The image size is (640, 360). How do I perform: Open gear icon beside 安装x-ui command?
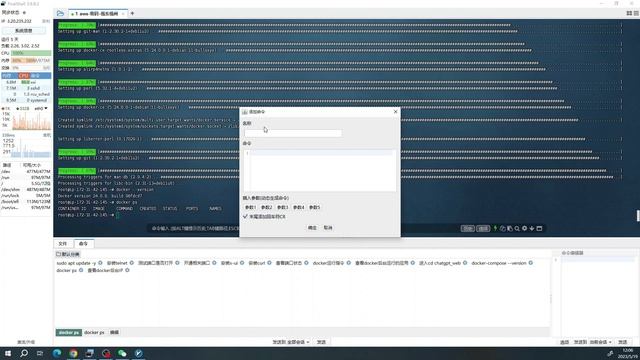tap(242, 263)
